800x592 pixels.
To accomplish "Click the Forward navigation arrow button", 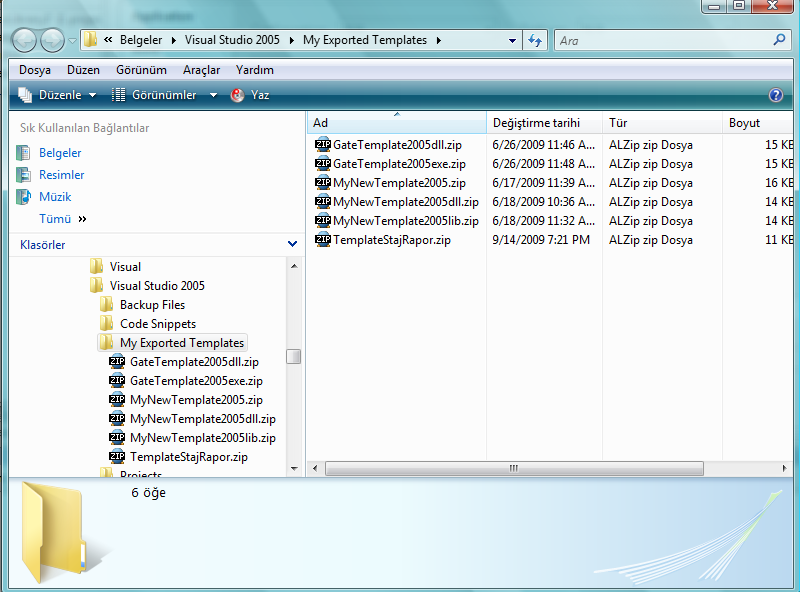I will (52, 41).
